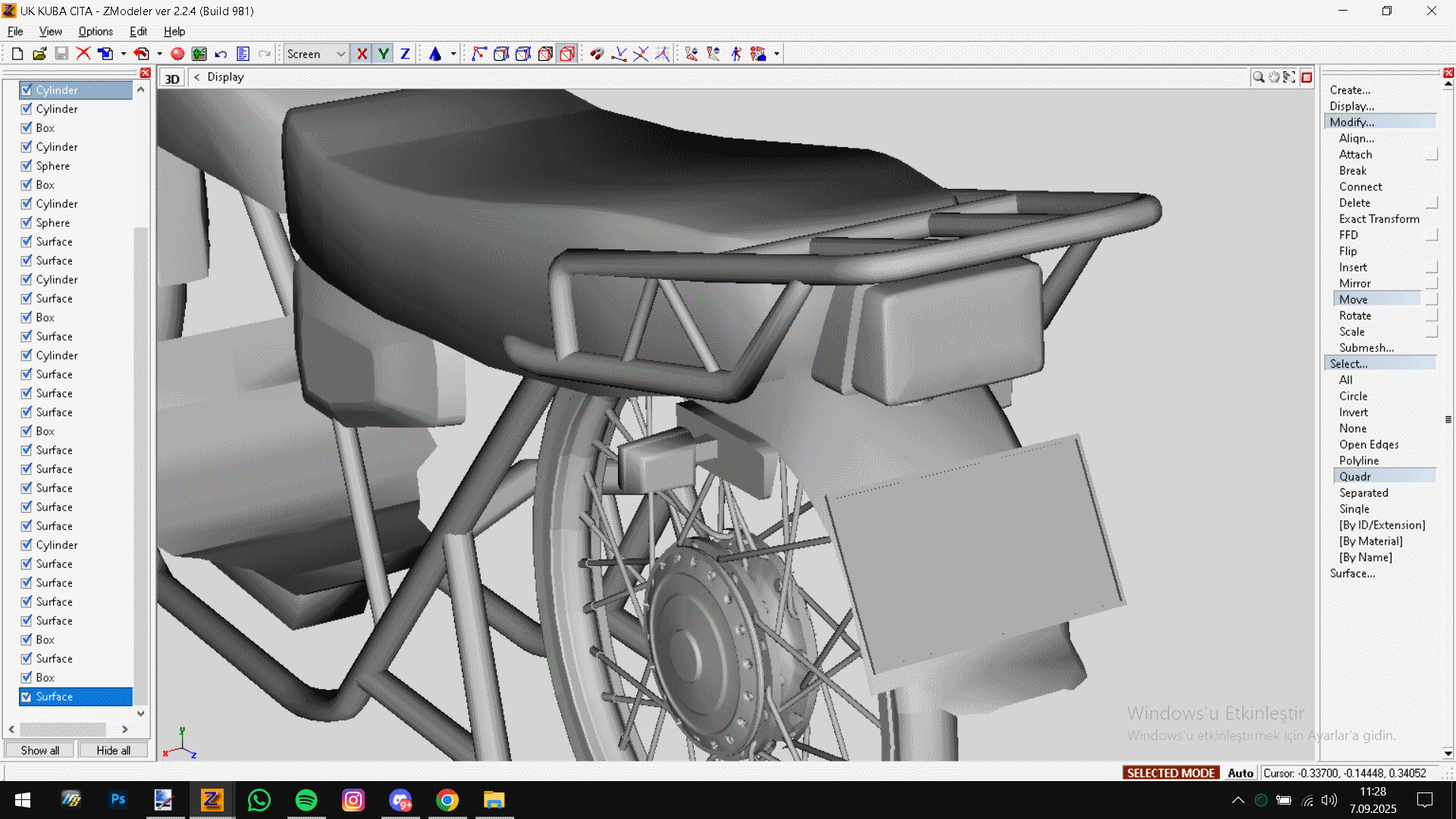The height and width of the screenshot is (819, 1456).
Task: Open the Materials editor red sphere icon
Action: tap(177, 54)
